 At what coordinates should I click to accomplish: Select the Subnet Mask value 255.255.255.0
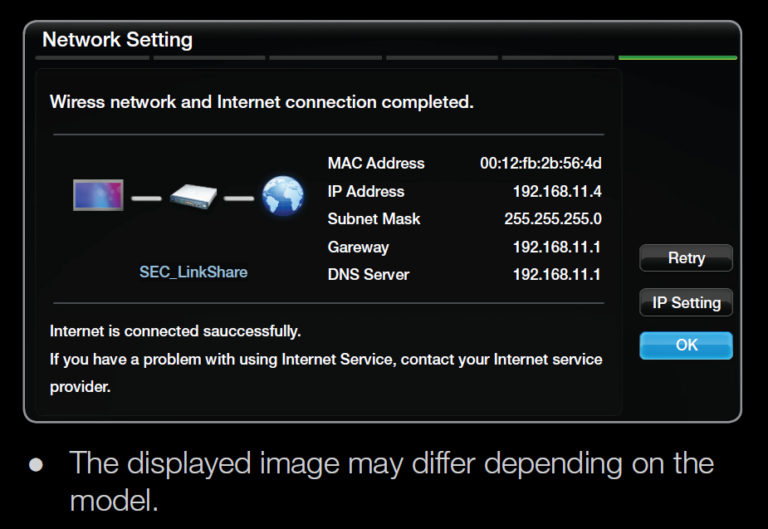point(553,219)
